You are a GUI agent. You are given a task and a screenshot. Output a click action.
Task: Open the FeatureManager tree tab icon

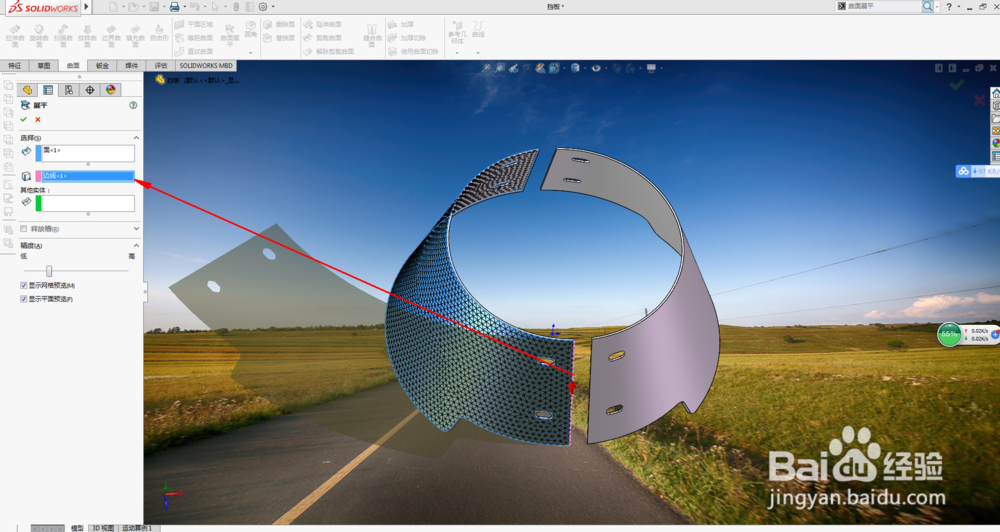pyautogui.click(x=27, y=90)
